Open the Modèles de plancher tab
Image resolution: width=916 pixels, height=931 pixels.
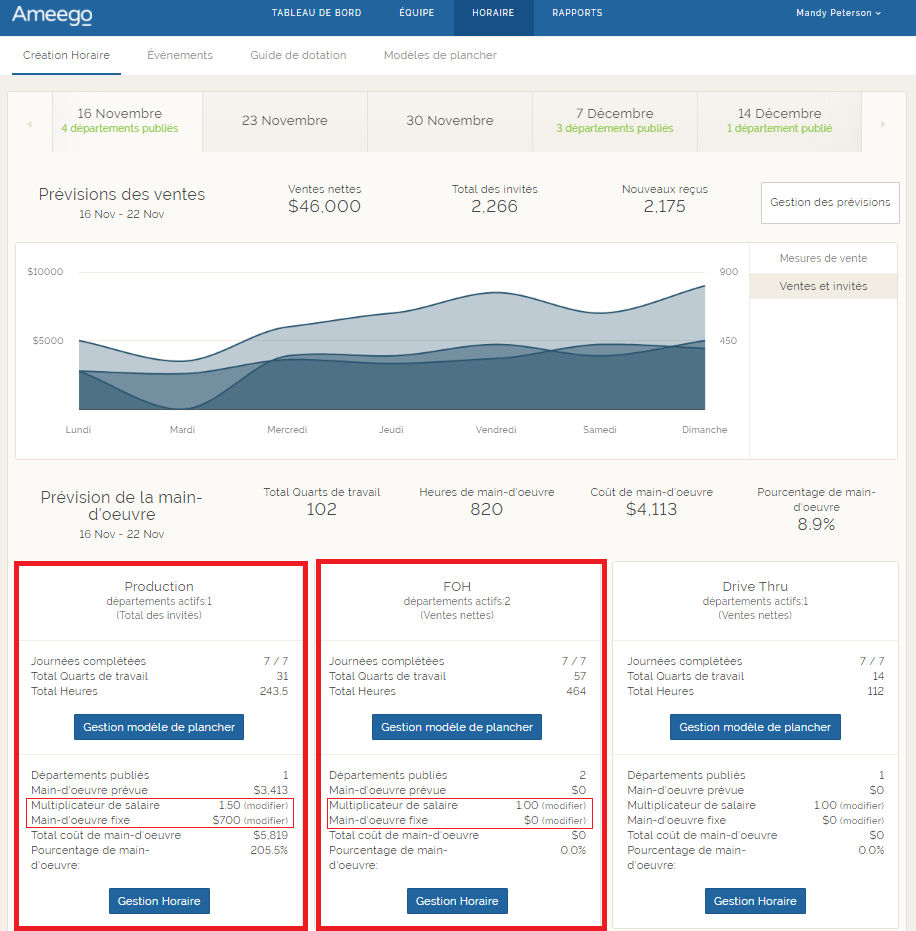coord(440,55)
